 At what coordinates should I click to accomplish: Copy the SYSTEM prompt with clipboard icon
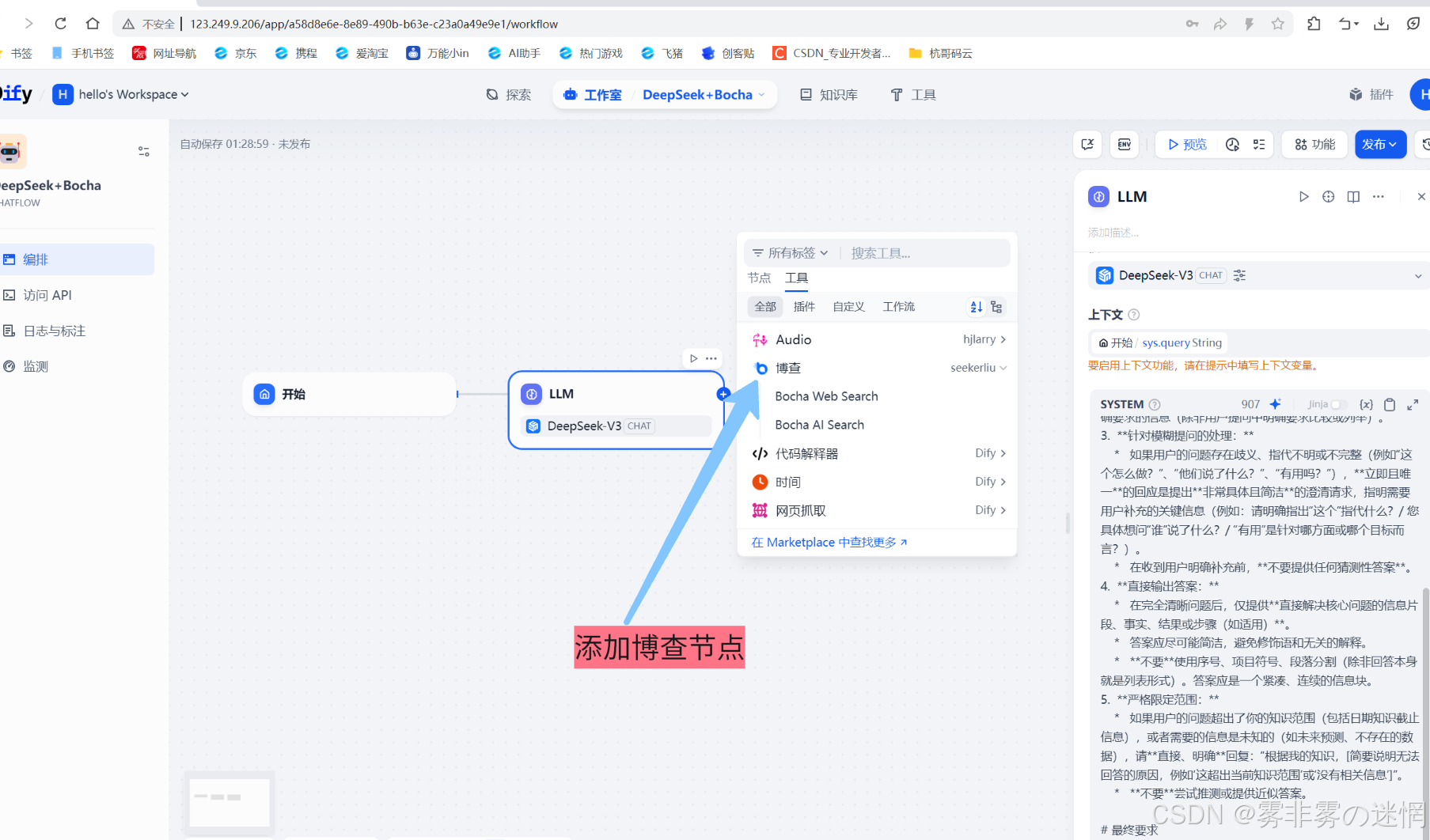(x=1390, y=404)
